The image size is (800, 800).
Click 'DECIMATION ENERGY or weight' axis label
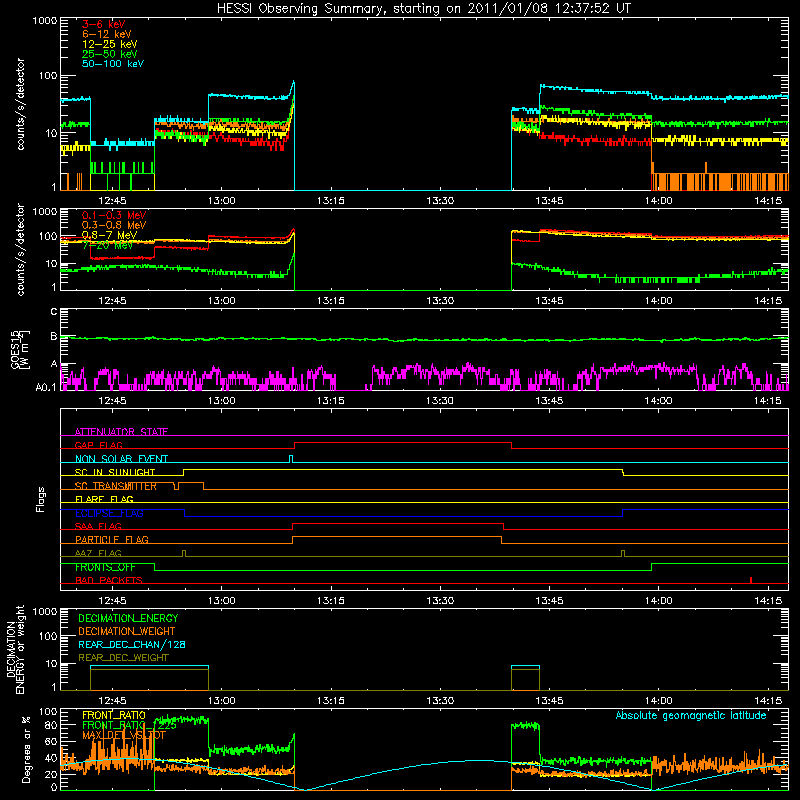pyautogui.click(x=15, y=649)
